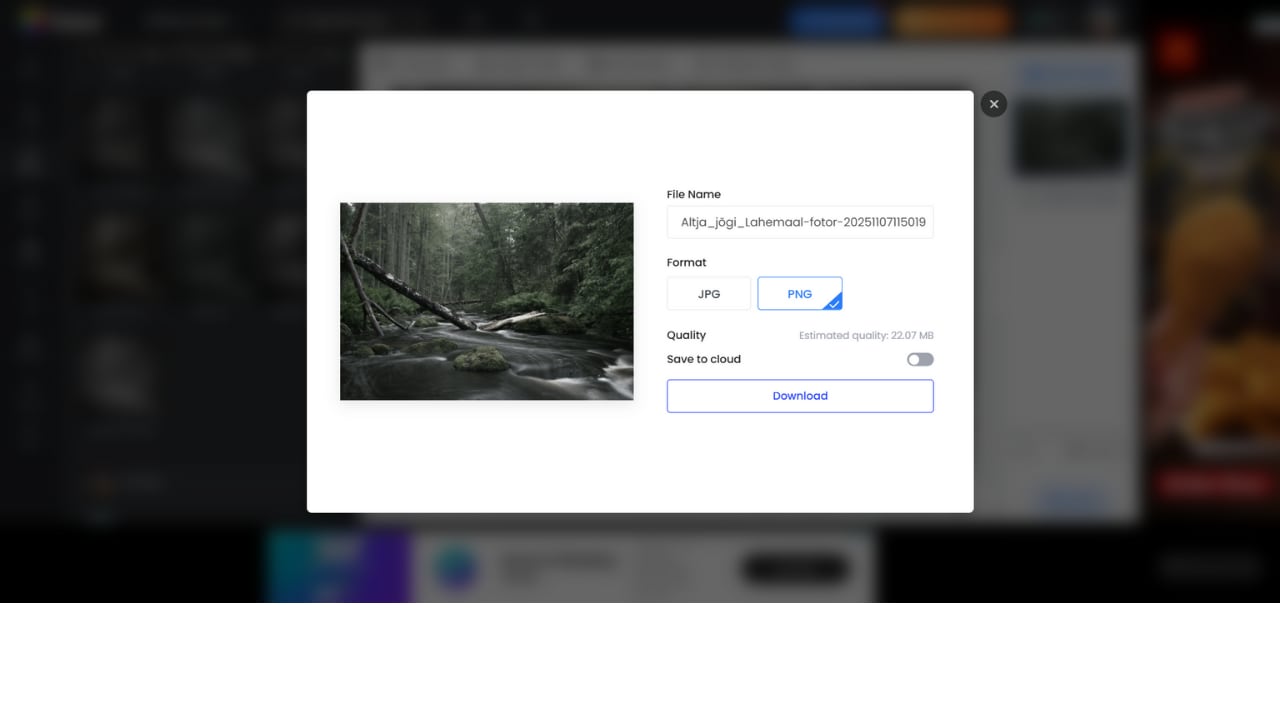
Task: Click the blue button in the top bar
Action: [835, 19]
